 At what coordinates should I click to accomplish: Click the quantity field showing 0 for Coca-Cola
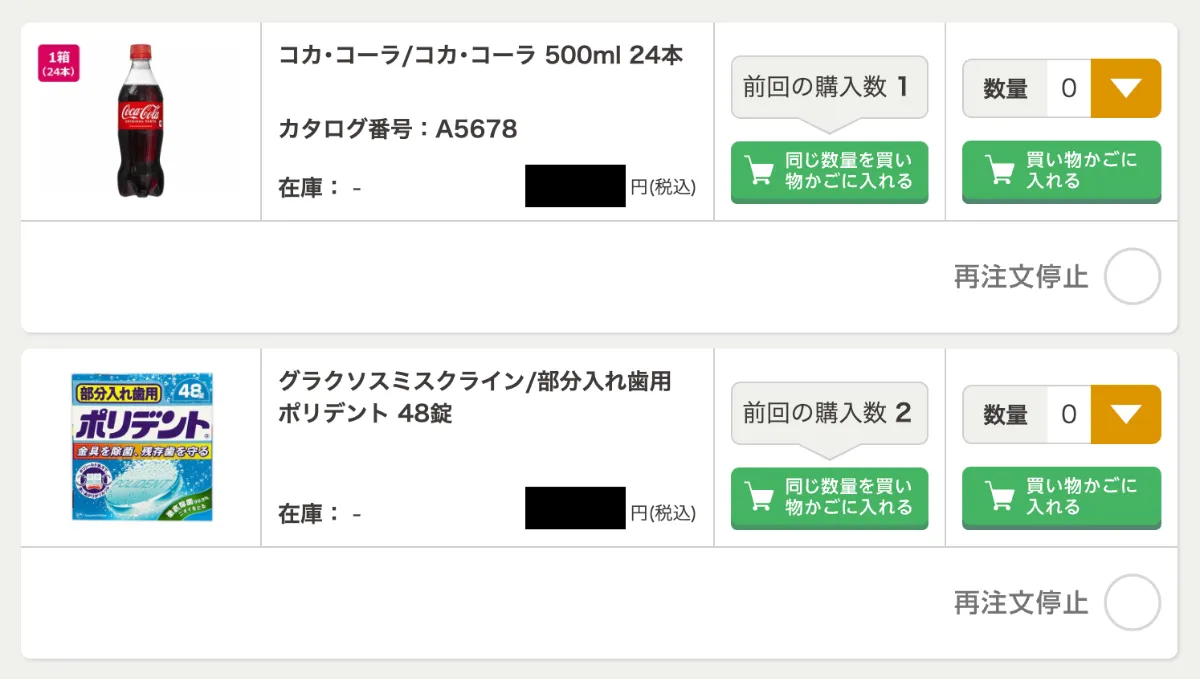[x=1068, y=88]
